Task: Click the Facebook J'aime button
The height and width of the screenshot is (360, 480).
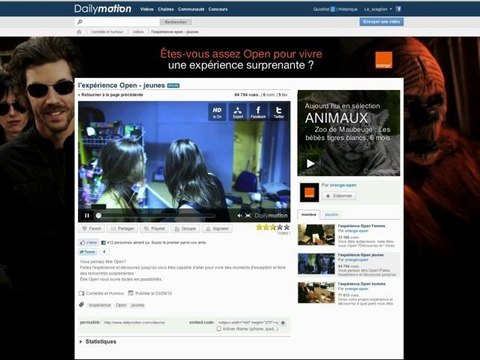Action: 88,243
